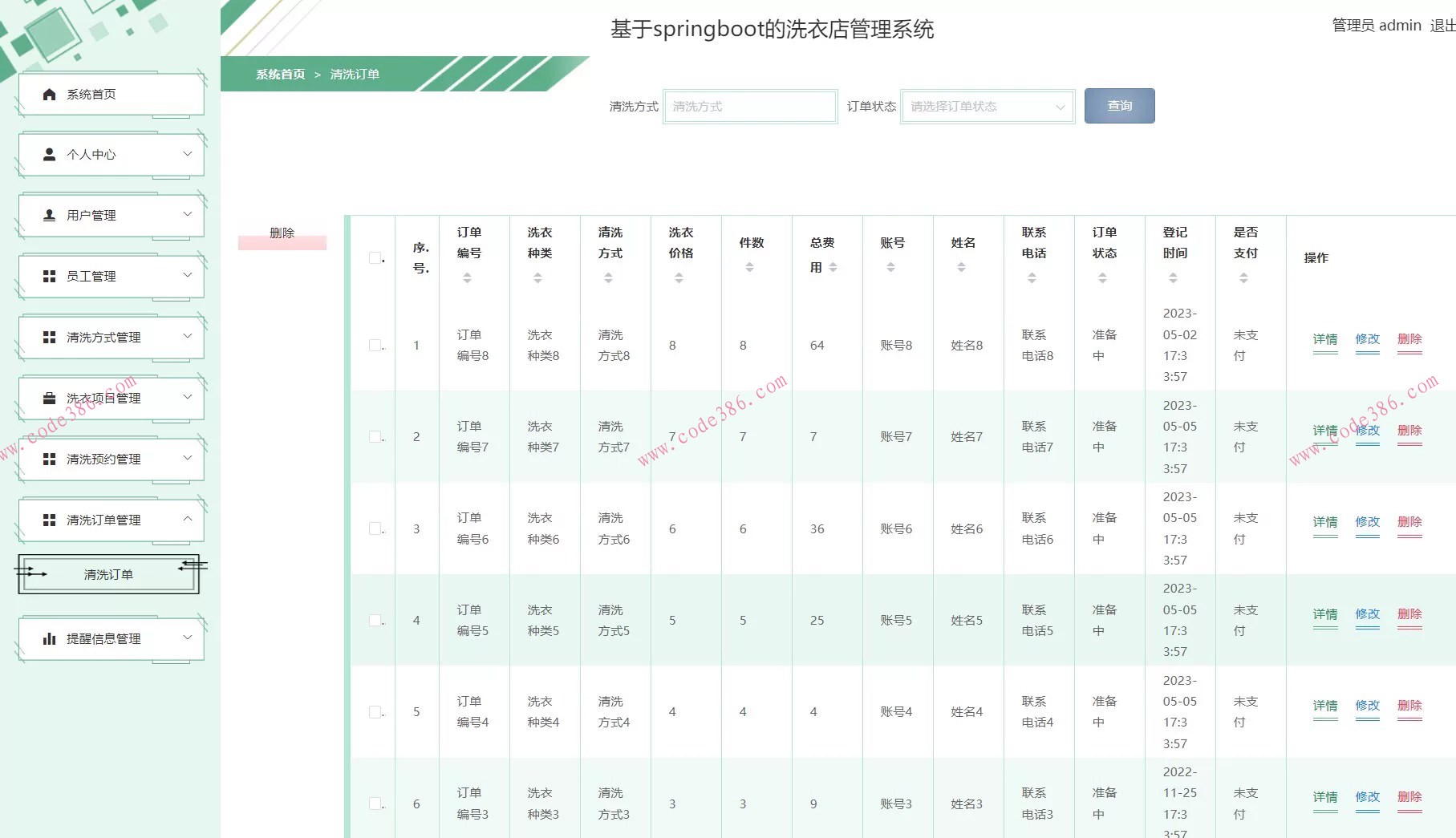Navigate to 系统首页 in the breadcrumb
The height and width of the screenshot is (838, 1456).
(279, 73)
